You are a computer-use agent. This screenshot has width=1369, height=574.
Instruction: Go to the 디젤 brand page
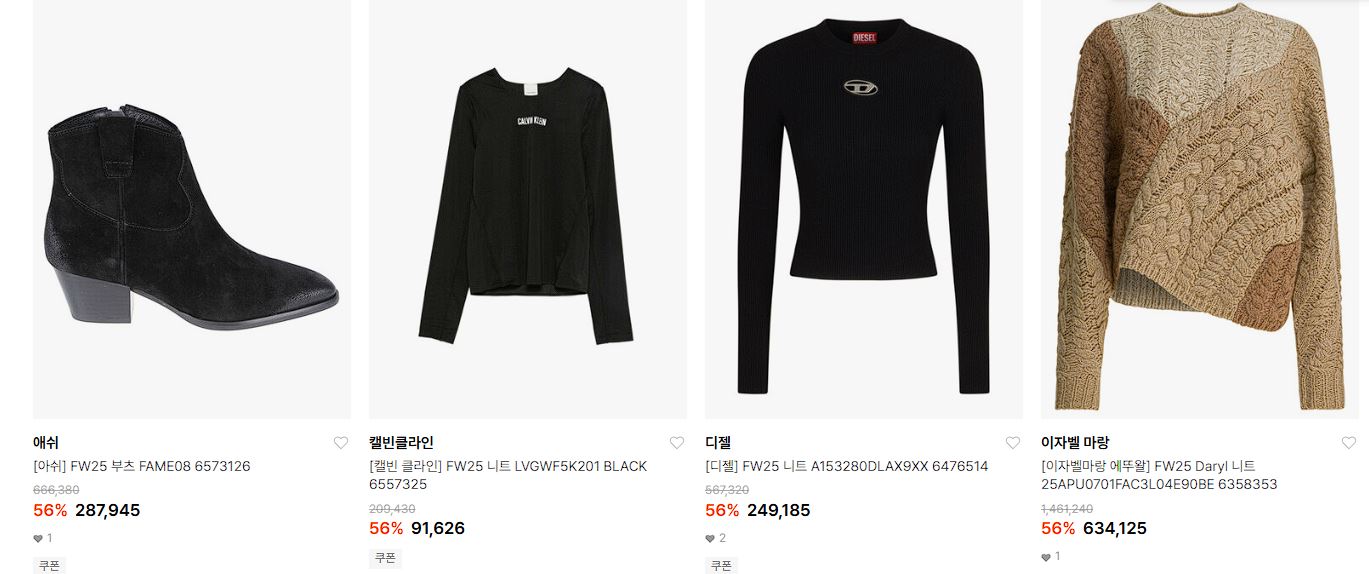click(719, 442)
